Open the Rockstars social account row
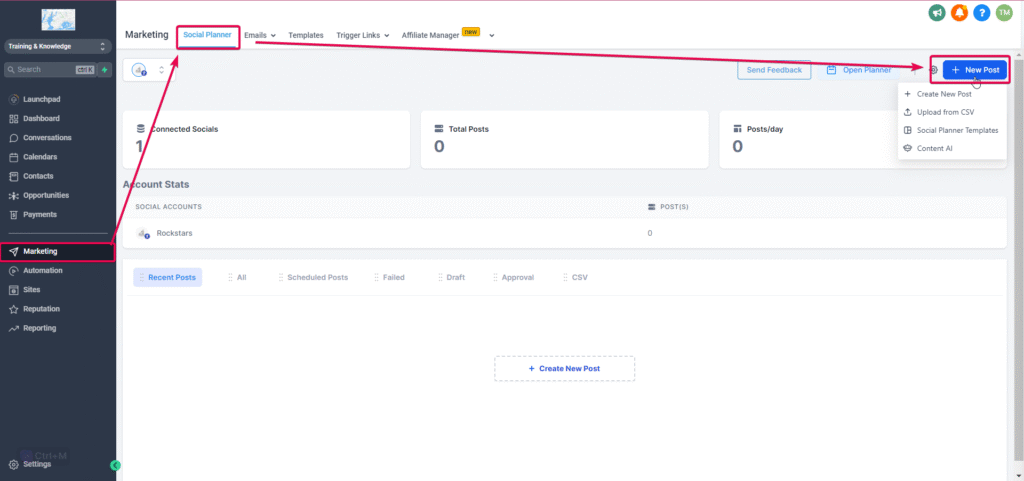Image resolution: width=1024 pixels, height=481 pixels. click(174, 233)
